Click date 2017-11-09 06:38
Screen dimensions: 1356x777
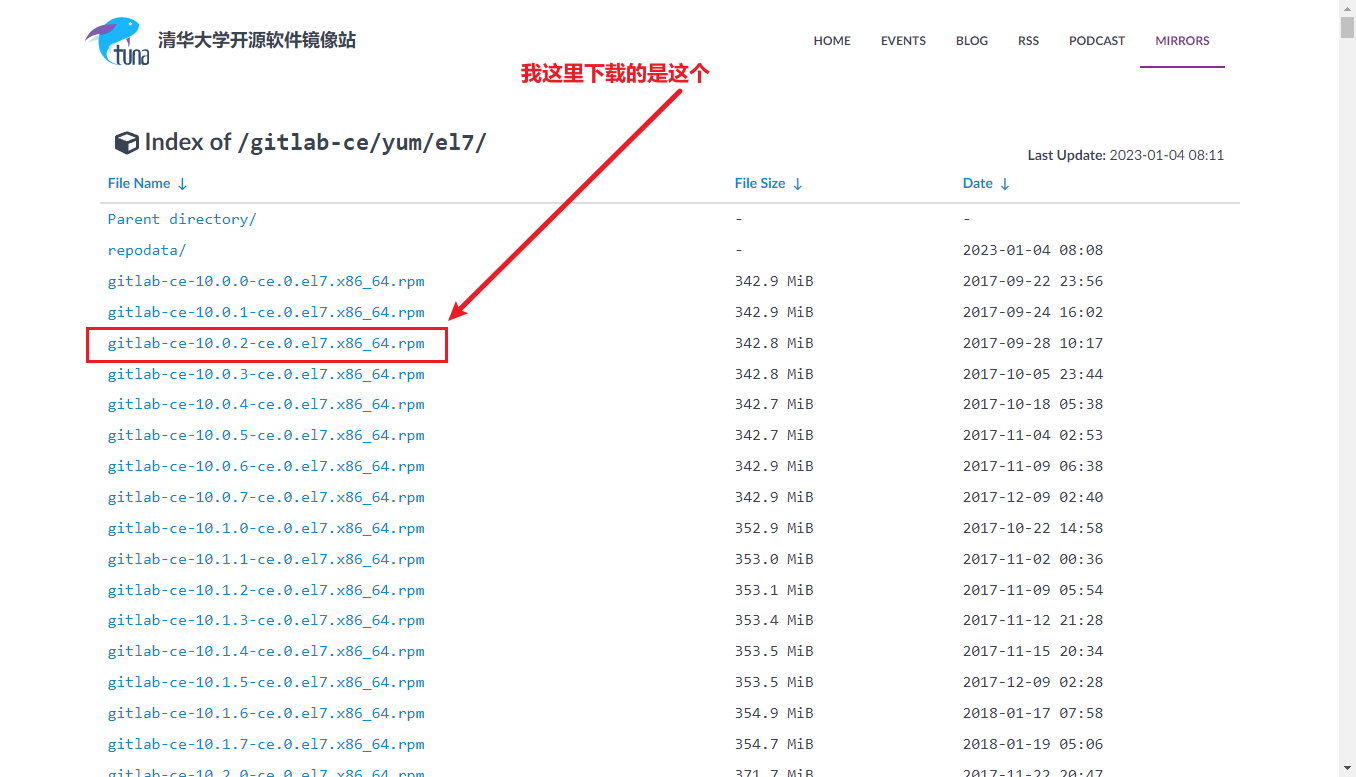pyautogui.click(x=1033, y=466)
